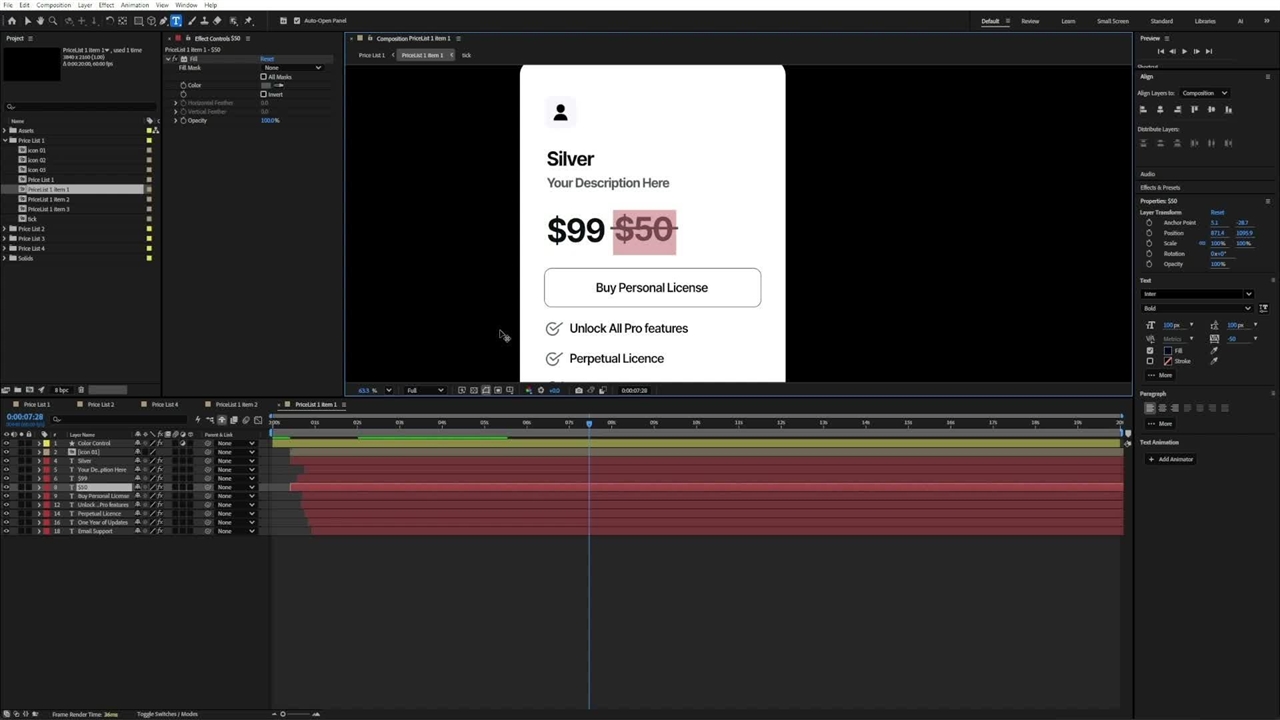Viewport: 1280px width, 720px height.
Task: Select the Zoom magnifier tool
Action: tap(53, 21)
